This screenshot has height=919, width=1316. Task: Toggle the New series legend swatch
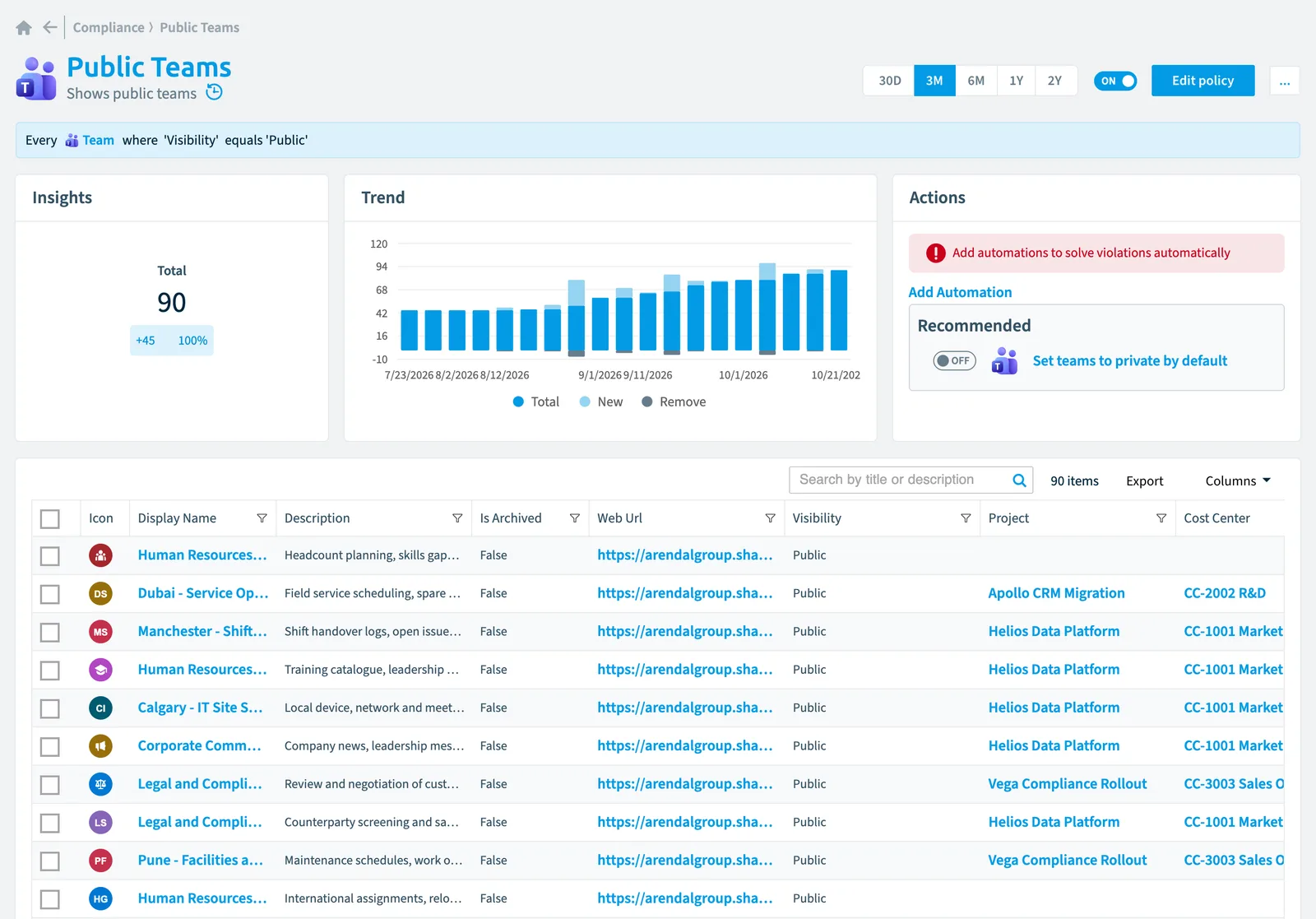585,401
